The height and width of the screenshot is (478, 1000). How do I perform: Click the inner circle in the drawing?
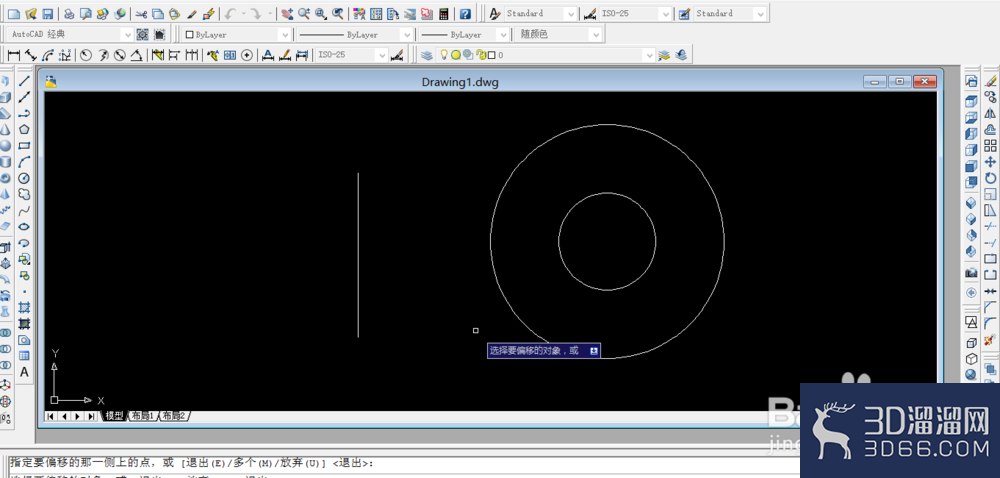point(607,242)
